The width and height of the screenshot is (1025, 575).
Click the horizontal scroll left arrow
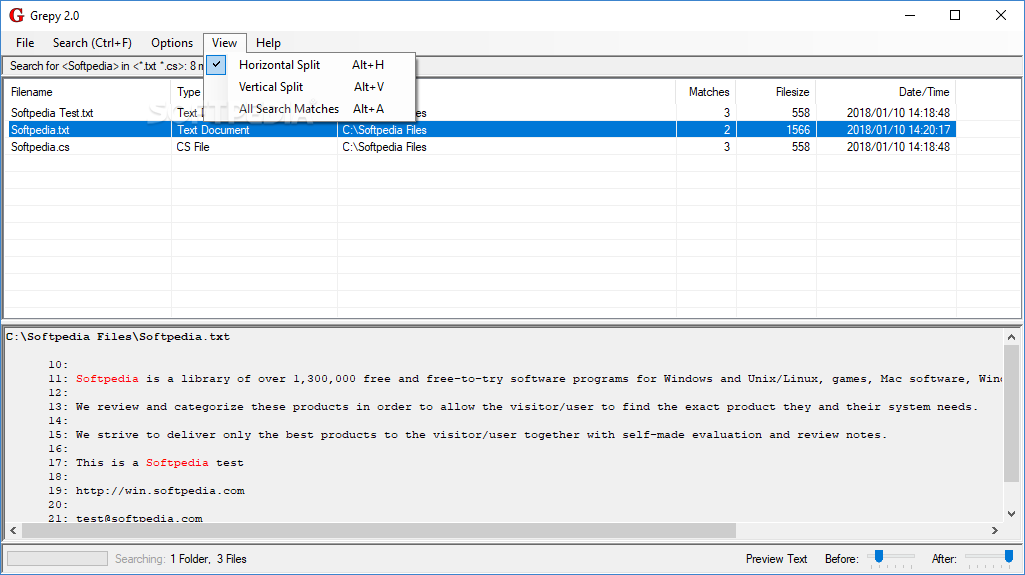(13, 531)
